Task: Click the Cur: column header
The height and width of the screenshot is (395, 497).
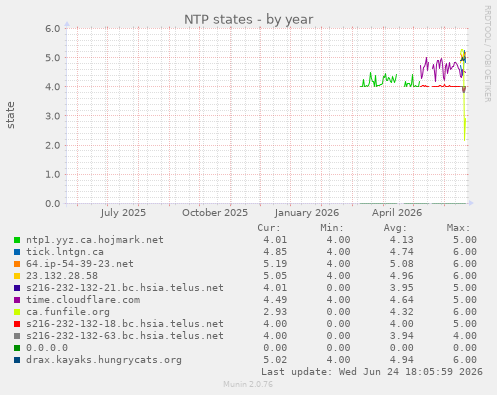Action: (x=269, y=228)
